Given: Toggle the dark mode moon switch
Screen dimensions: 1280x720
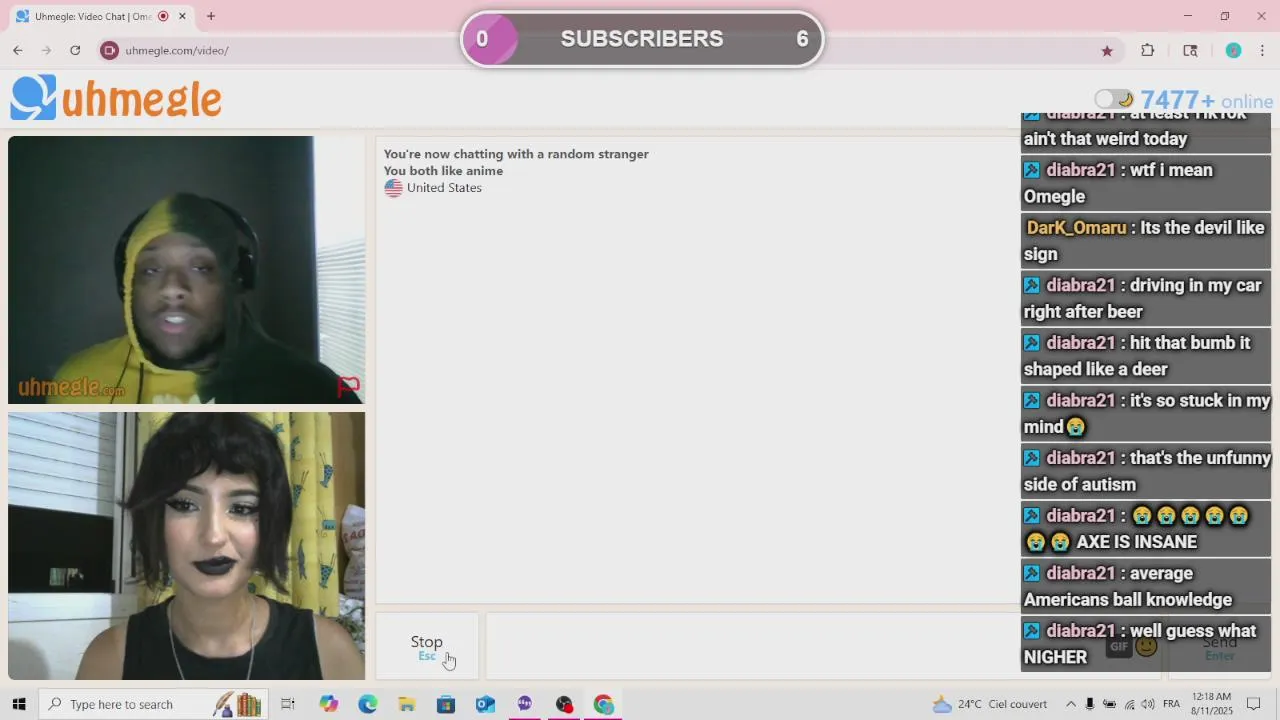Looking at the screenshot, I should pyautogui.click(x=1114, y=99).
